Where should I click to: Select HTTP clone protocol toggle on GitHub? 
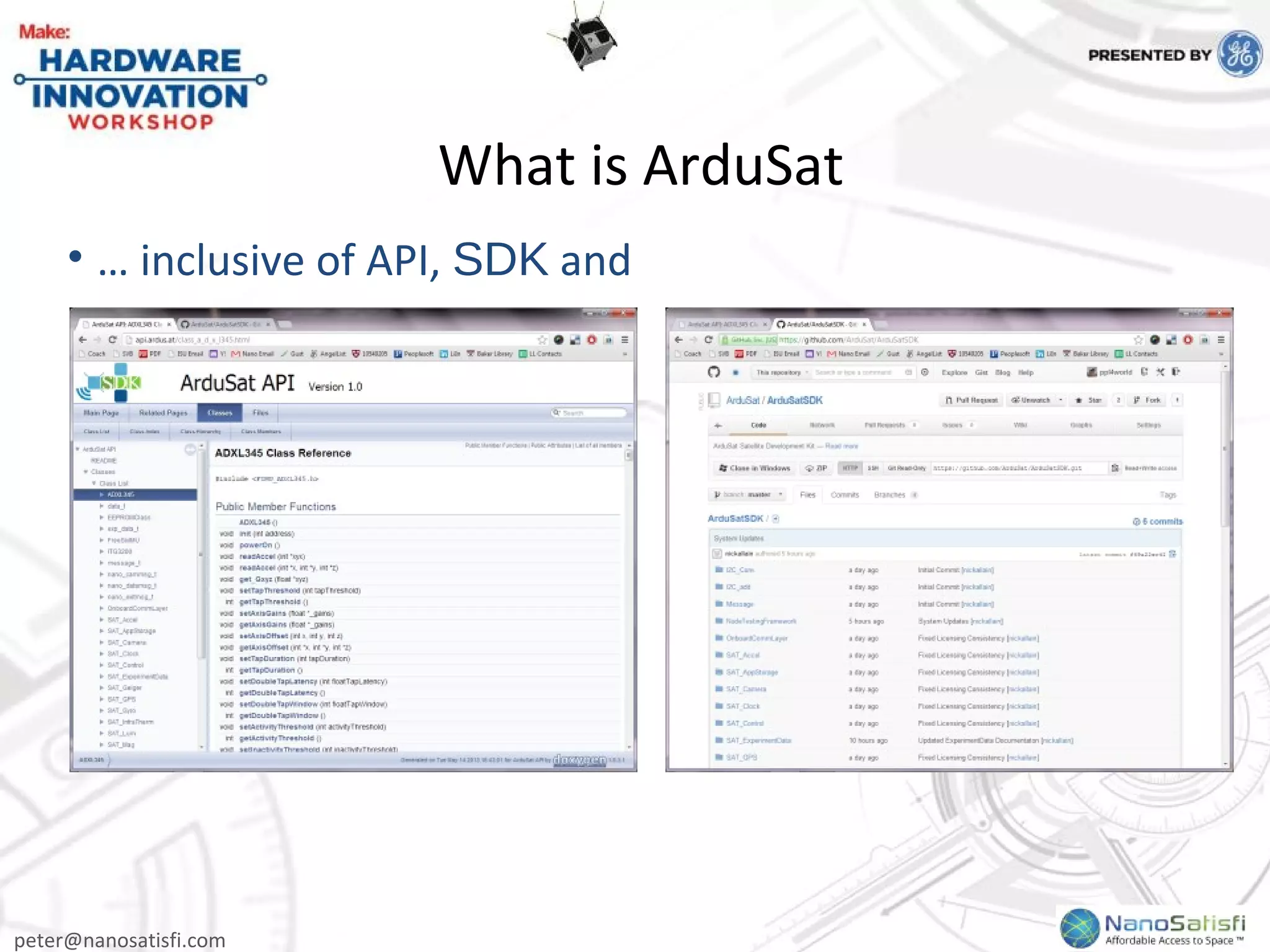click(850, 468)
